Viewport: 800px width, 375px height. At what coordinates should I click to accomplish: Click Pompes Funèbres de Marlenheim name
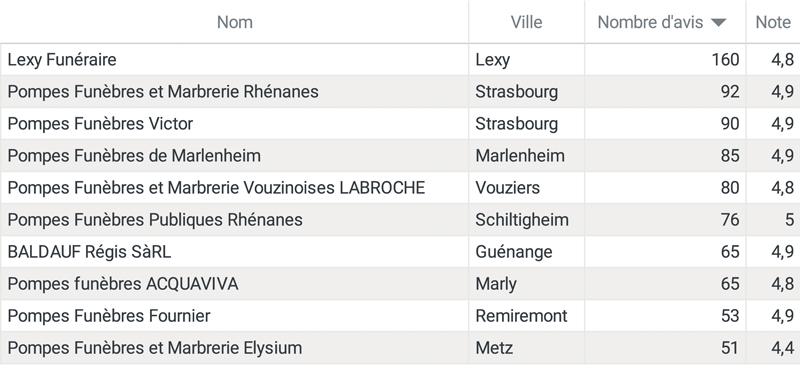(134, 156)
